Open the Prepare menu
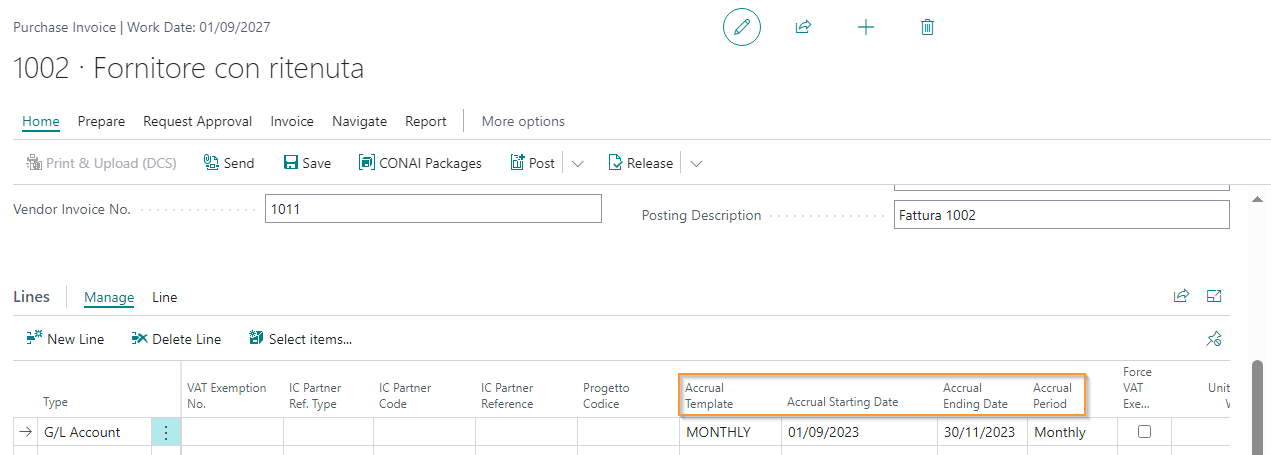This screenshot has width=1271, height=455. [101, 121]
